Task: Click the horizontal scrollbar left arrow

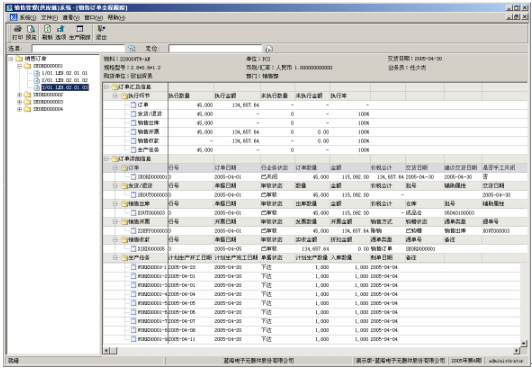Action: [106, 350]
